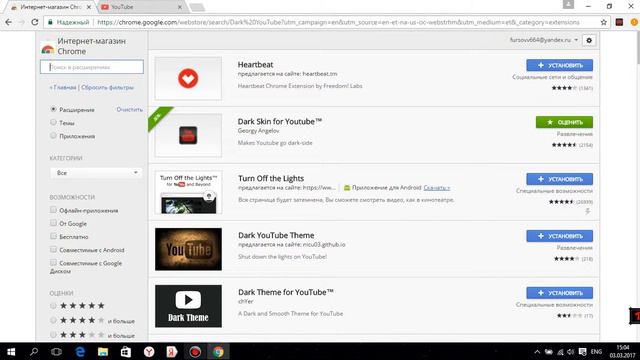Image resolution: width=640 pixels, height=360 pixels.
Task: Install the Heartbeat extension
Action: pyautogui.click(x=560, y=65)
